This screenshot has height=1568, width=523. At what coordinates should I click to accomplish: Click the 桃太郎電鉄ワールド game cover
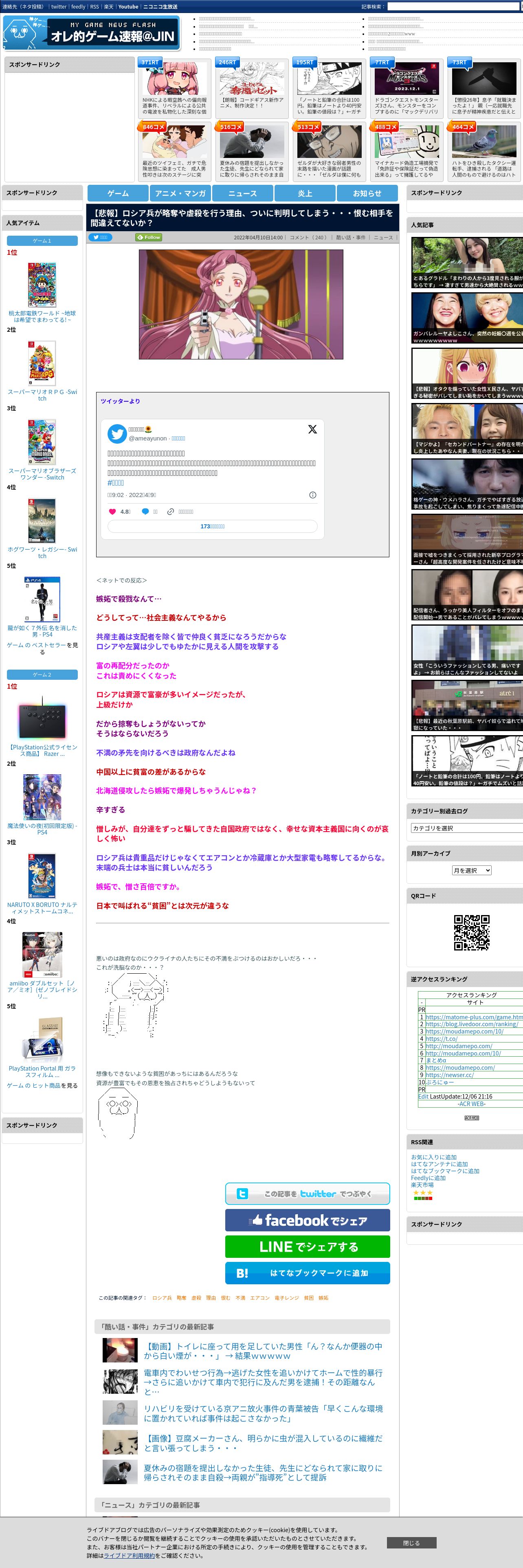coord(42,285)
